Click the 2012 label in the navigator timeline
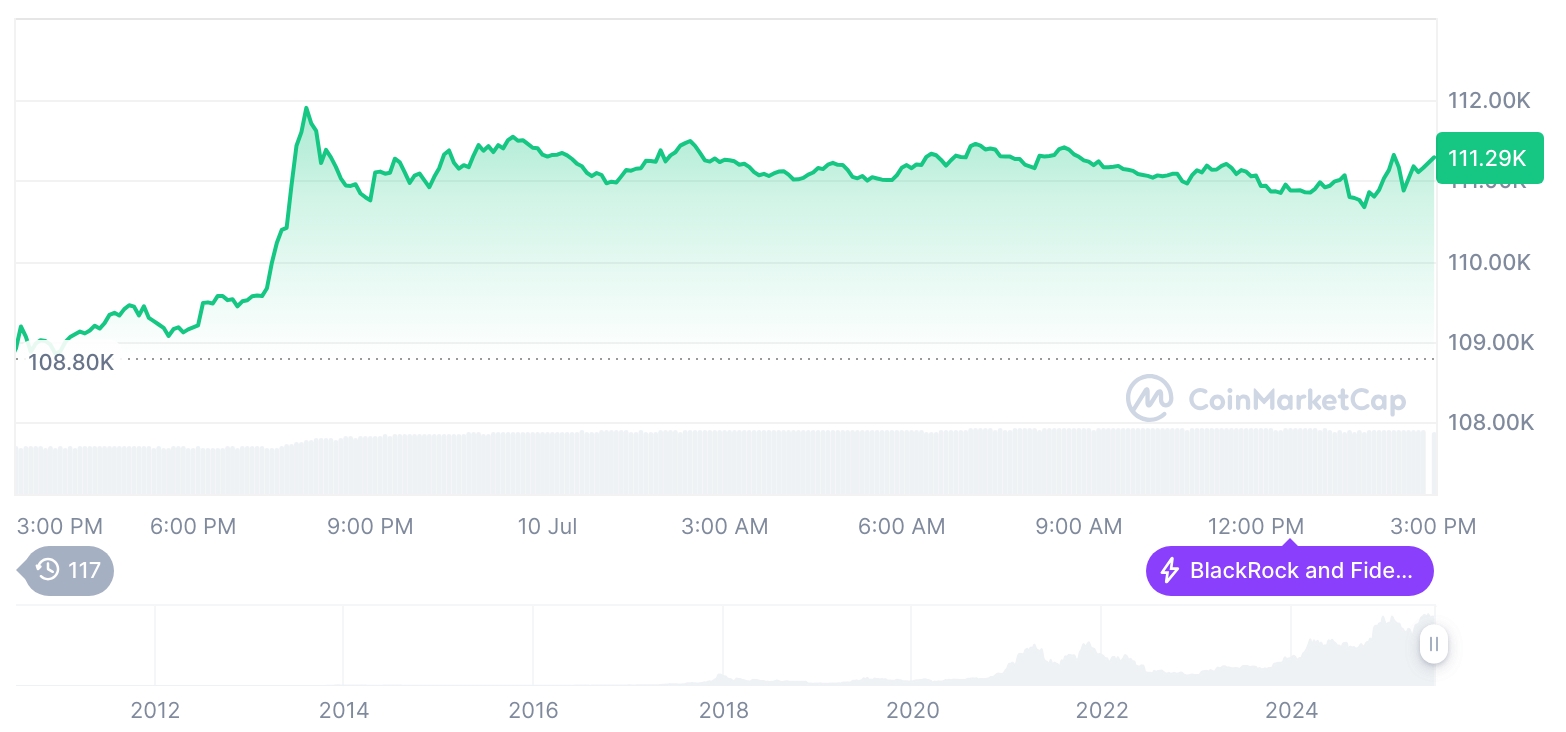Image resolution: width=1566 pixels, height=732 pixels. [x=155, y=710]
